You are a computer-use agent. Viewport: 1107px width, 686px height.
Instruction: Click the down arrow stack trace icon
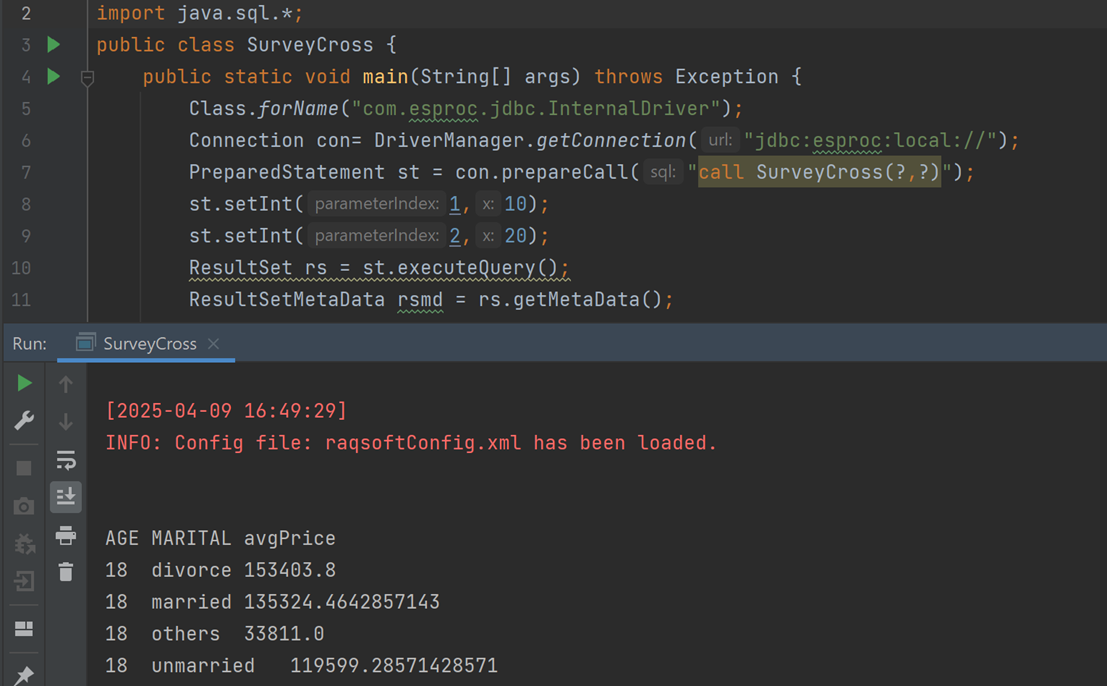coord(66,422)
